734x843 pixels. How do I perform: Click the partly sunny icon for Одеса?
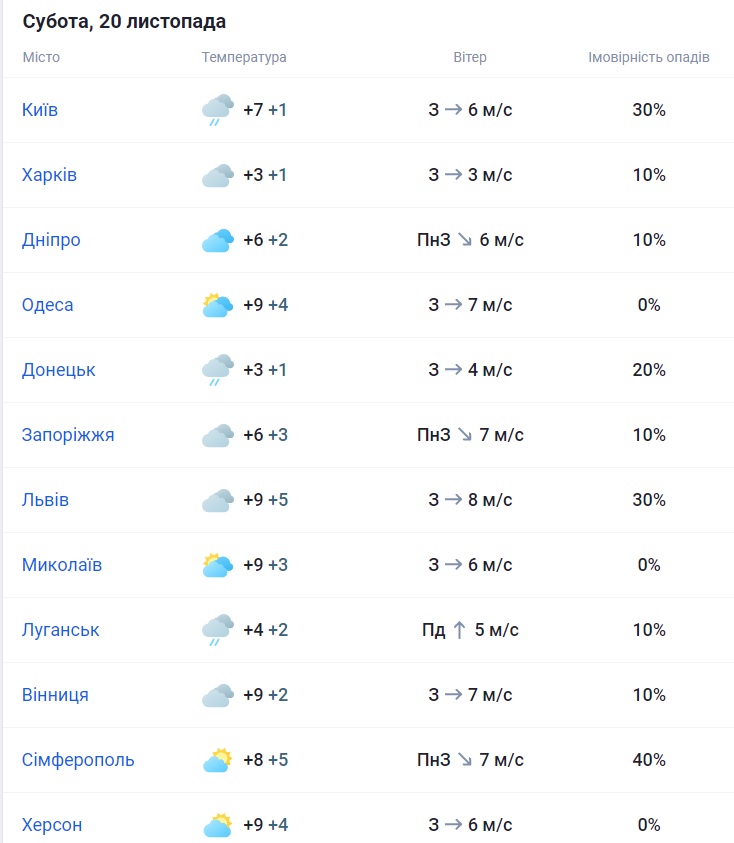[x=217, y=305]
